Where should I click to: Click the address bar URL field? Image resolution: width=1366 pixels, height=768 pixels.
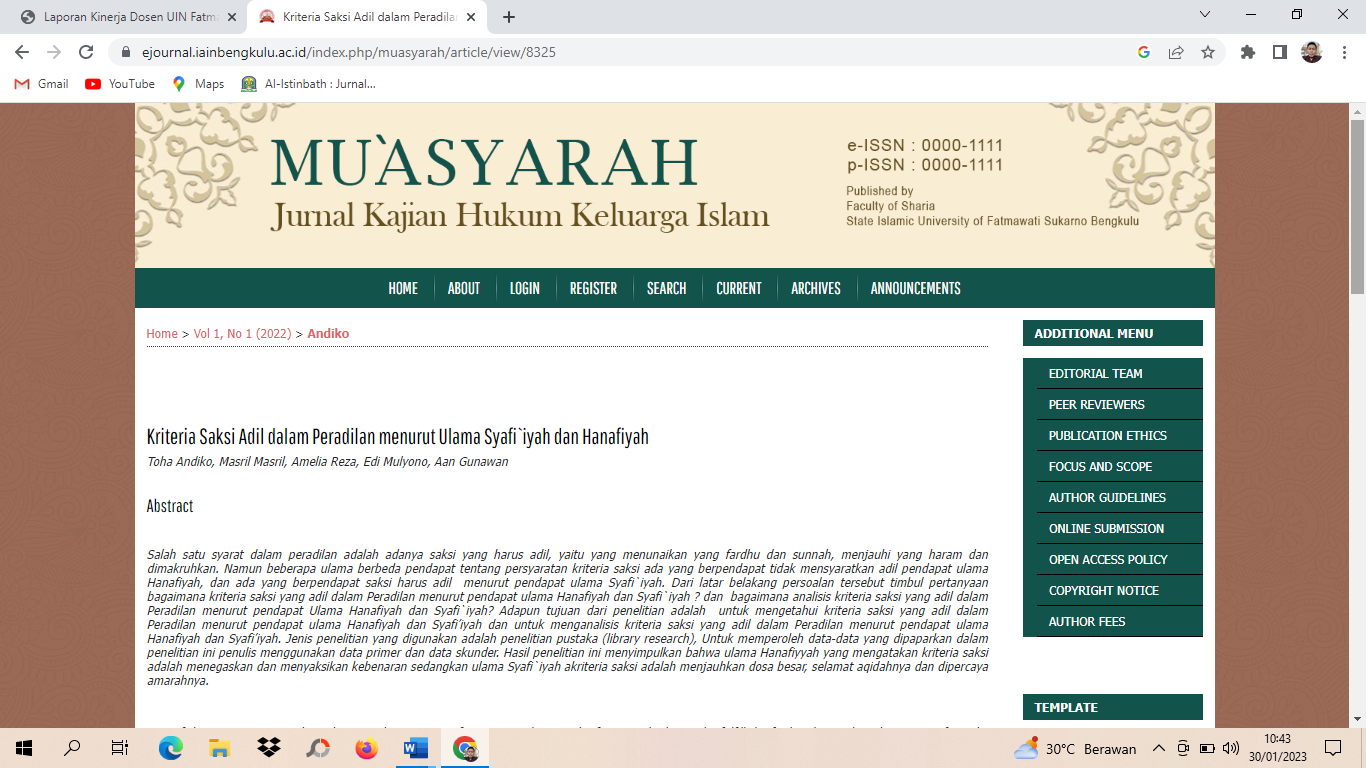tap(600, 52)
